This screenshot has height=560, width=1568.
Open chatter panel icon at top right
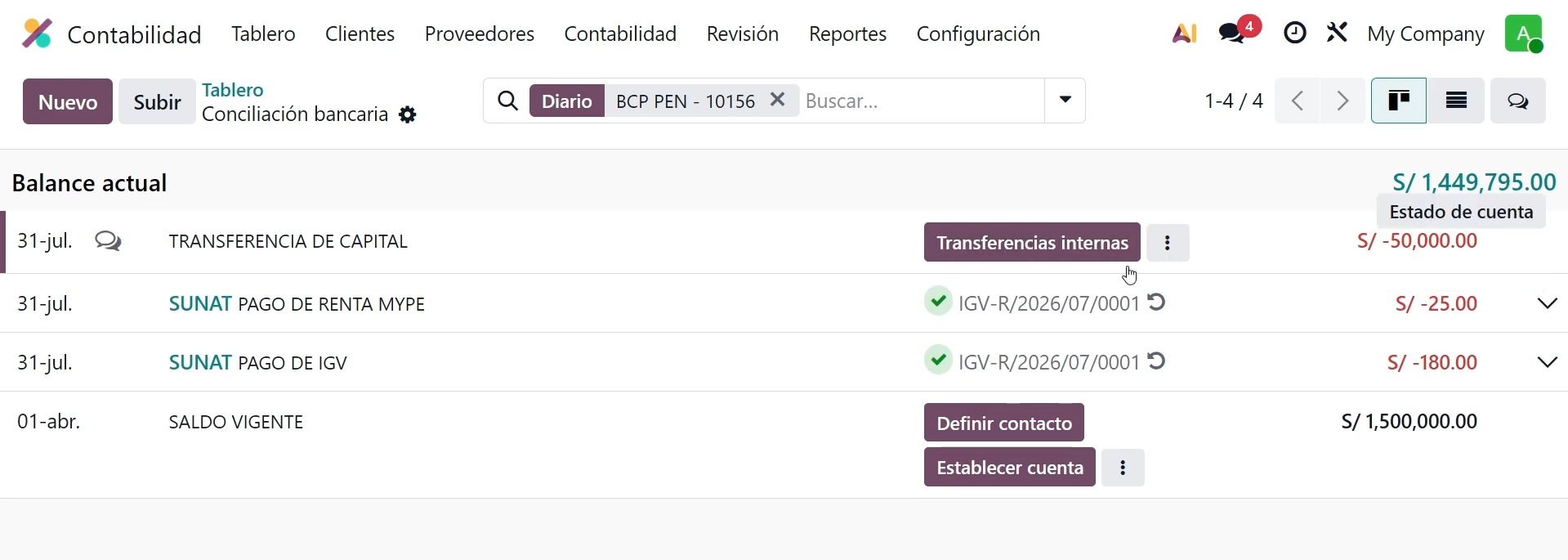coord(1518,101)
